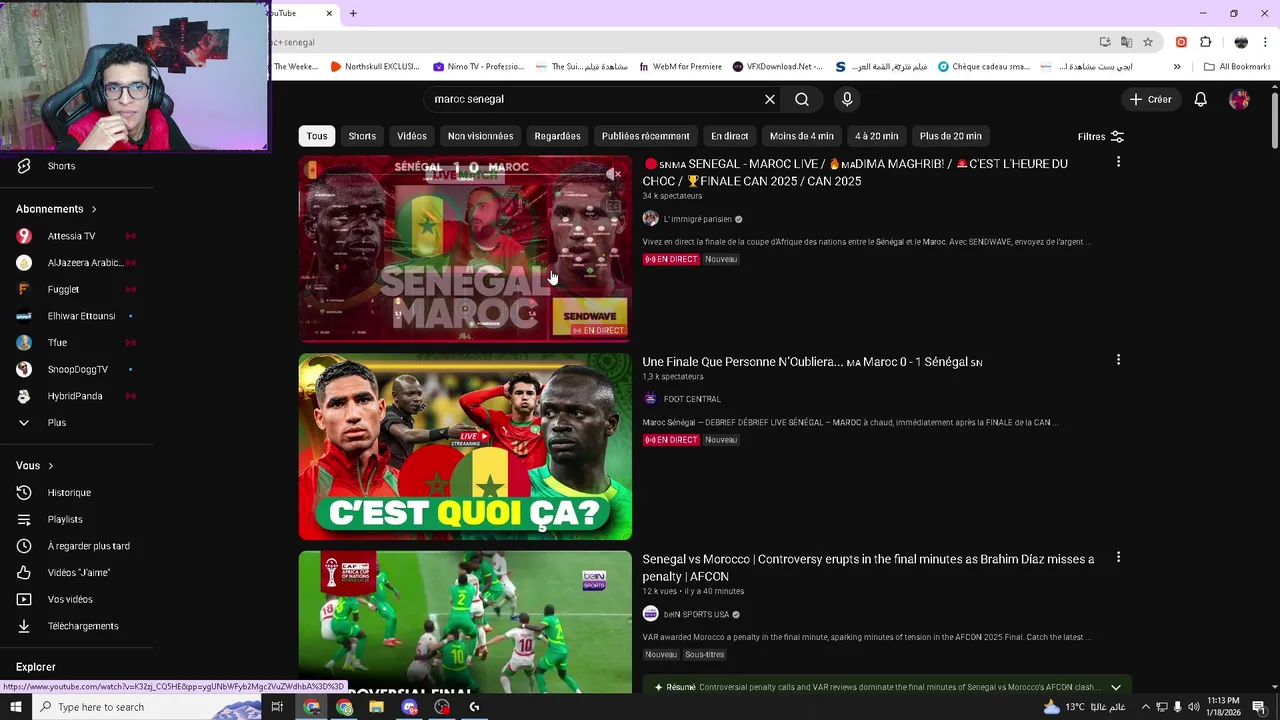Screen dimensions: 1280x720
Task: Open title Une Finale Que Personne N'Oubliera
Action: point(812,362)
